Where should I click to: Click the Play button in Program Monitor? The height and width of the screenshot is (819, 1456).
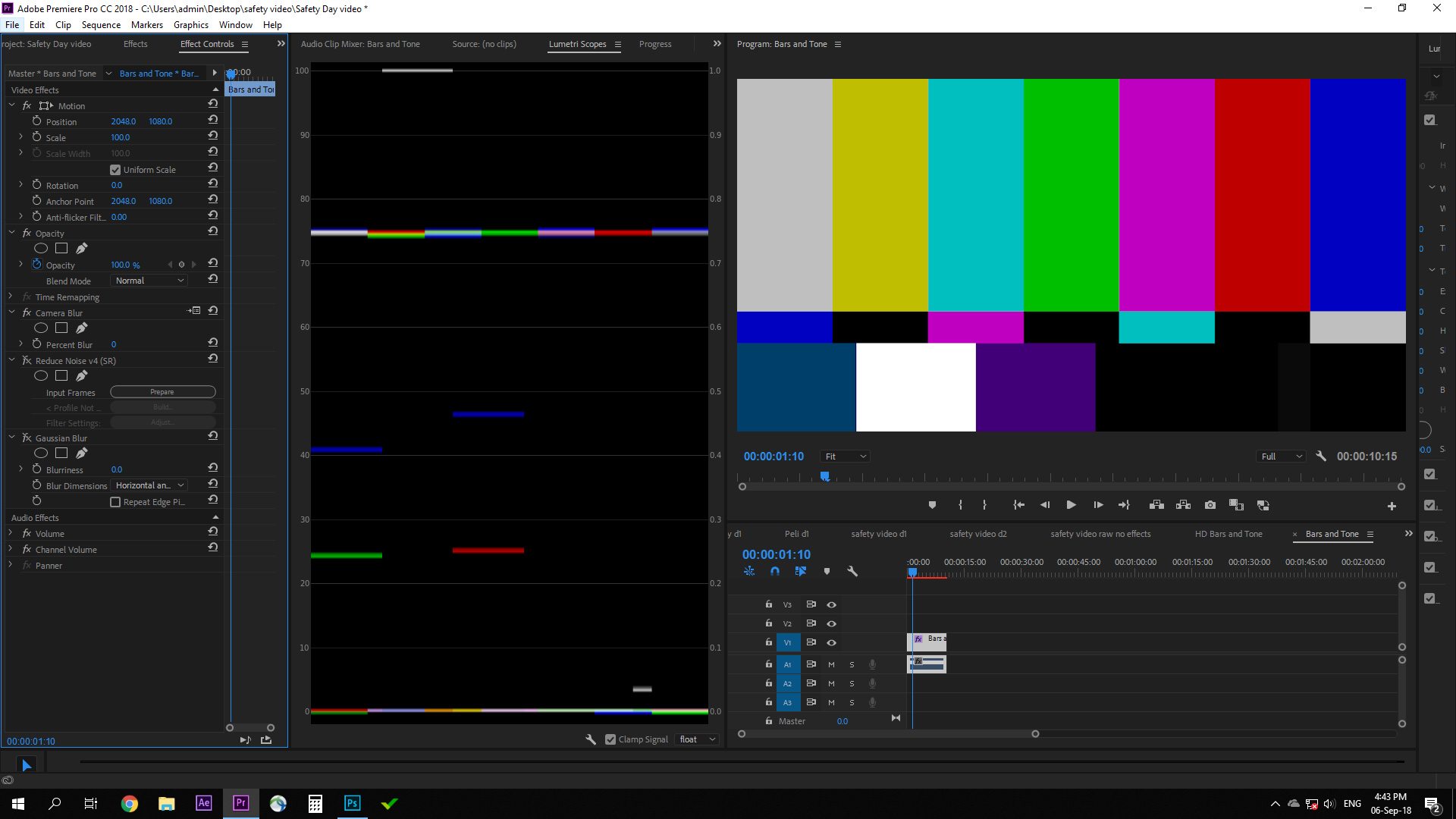coord(1070,505)
